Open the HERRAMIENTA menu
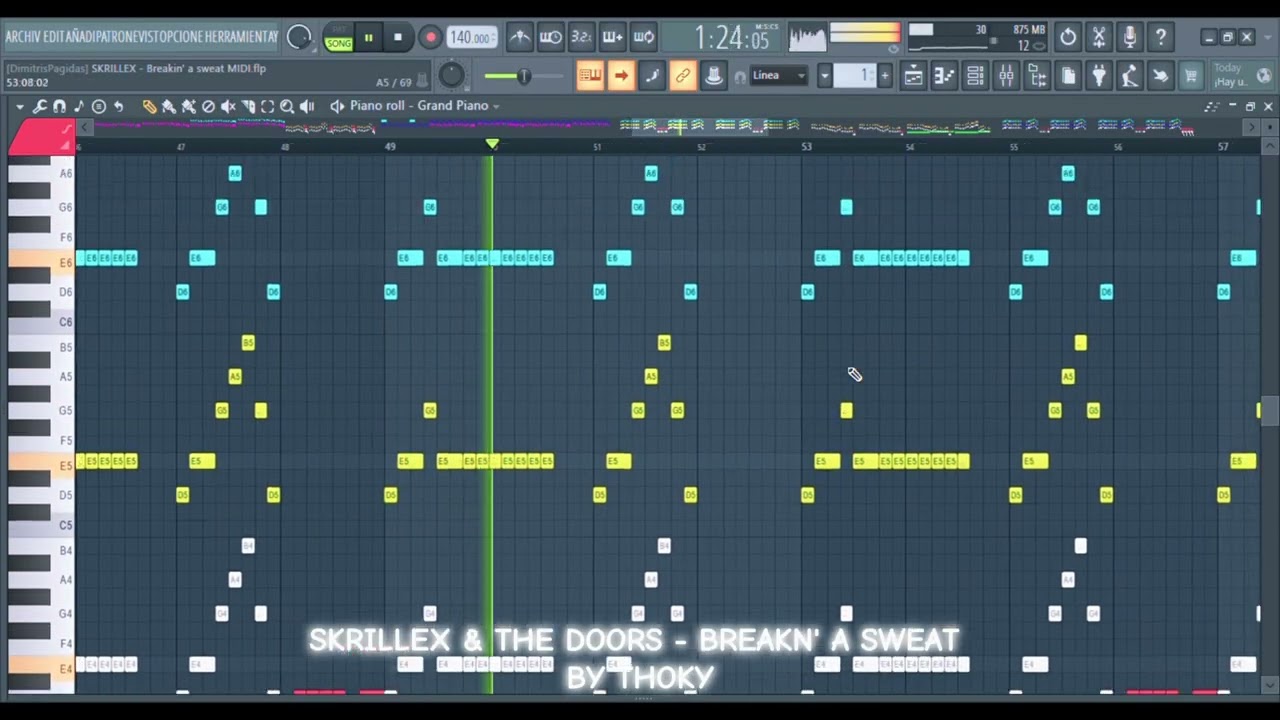 pos(238,37)
